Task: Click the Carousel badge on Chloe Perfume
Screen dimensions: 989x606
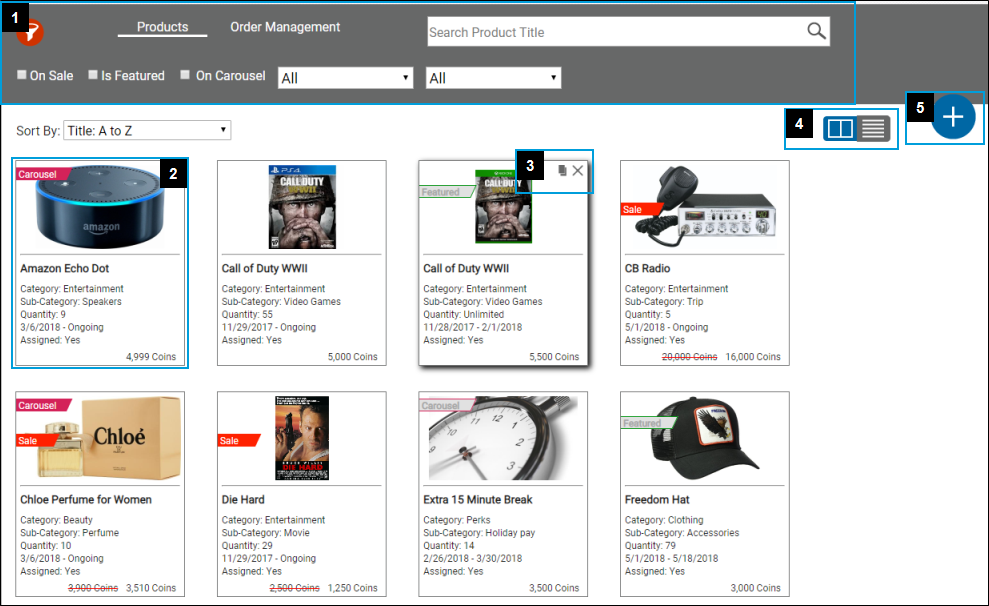Action: tap(42, 405)
